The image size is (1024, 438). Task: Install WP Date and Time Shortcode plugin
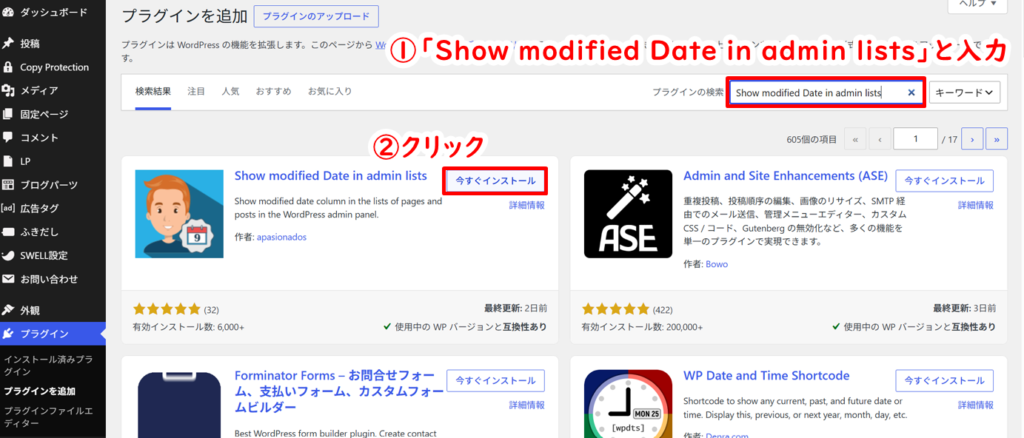[x=944, y=381]
